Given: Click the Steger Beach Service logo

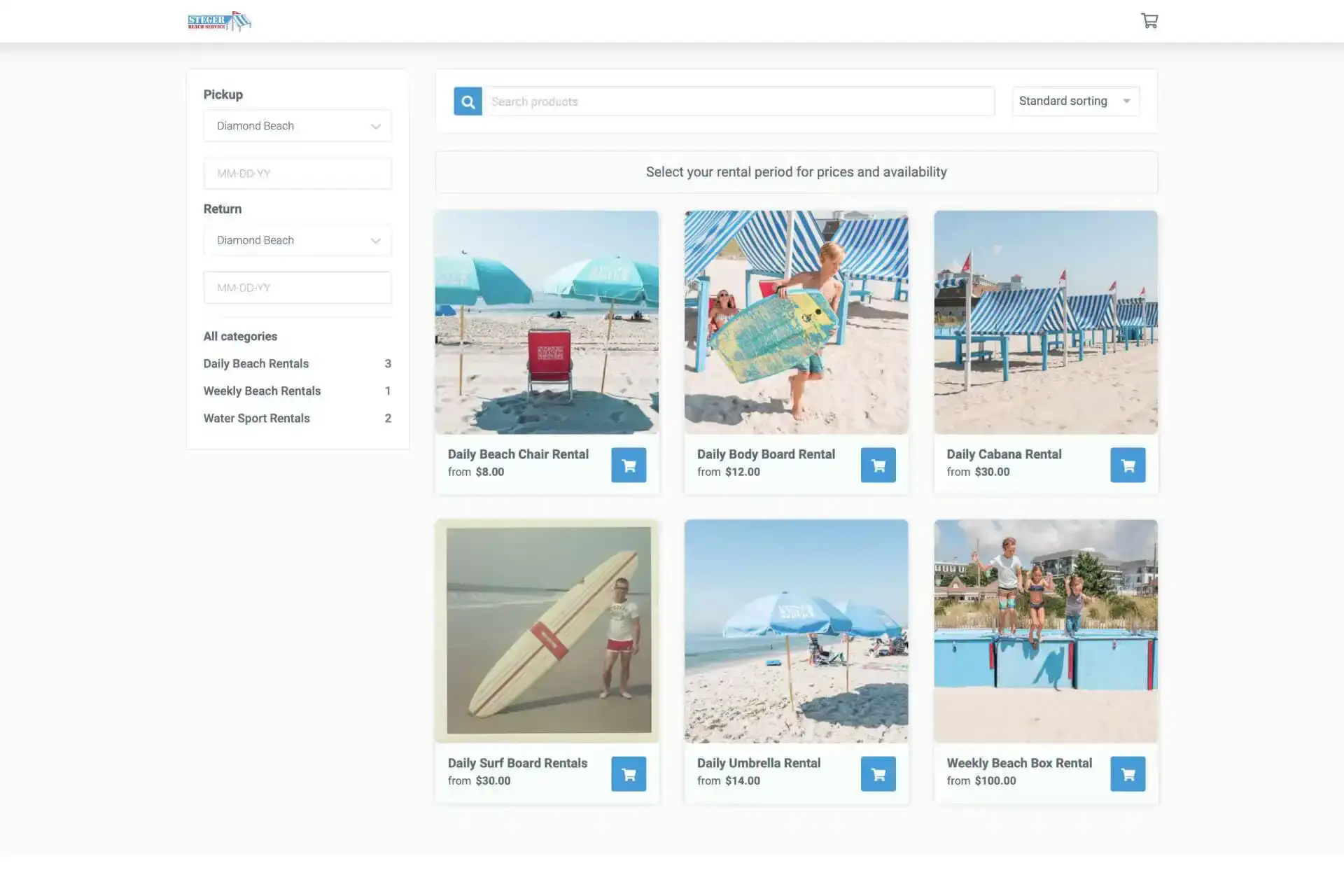Looking at the screenshot, I should pyautogui.click(x=219, y=21).
